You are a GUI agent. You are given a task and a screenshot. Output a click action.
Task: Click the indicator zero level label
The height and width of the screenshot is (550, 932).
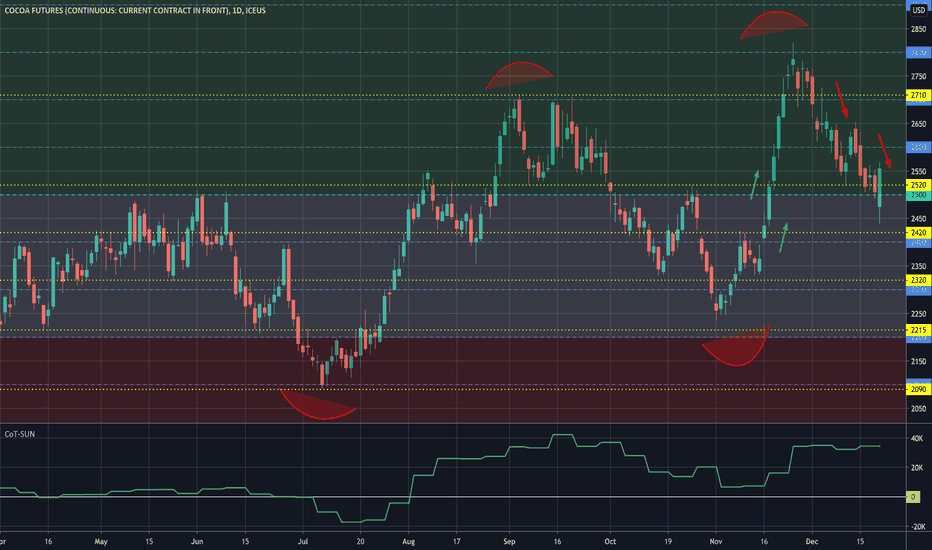[913, 497]
